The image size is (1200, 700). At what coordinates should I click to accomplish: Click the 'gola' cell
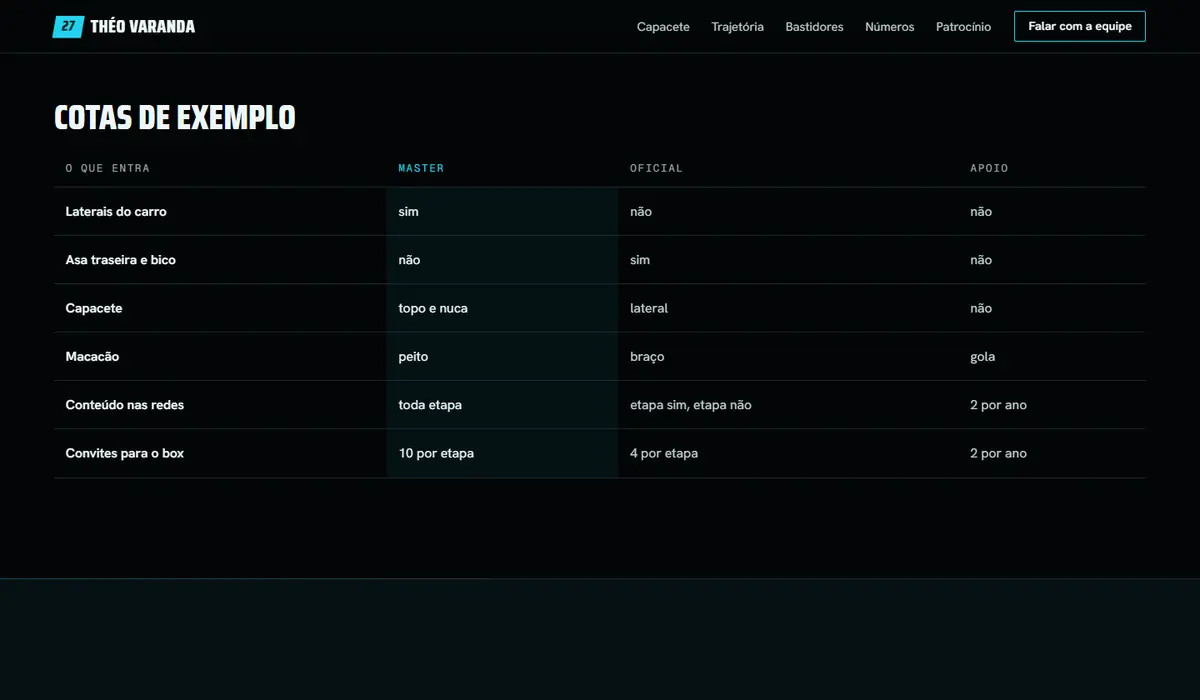pyautogui.click(x=1052, y=357)
